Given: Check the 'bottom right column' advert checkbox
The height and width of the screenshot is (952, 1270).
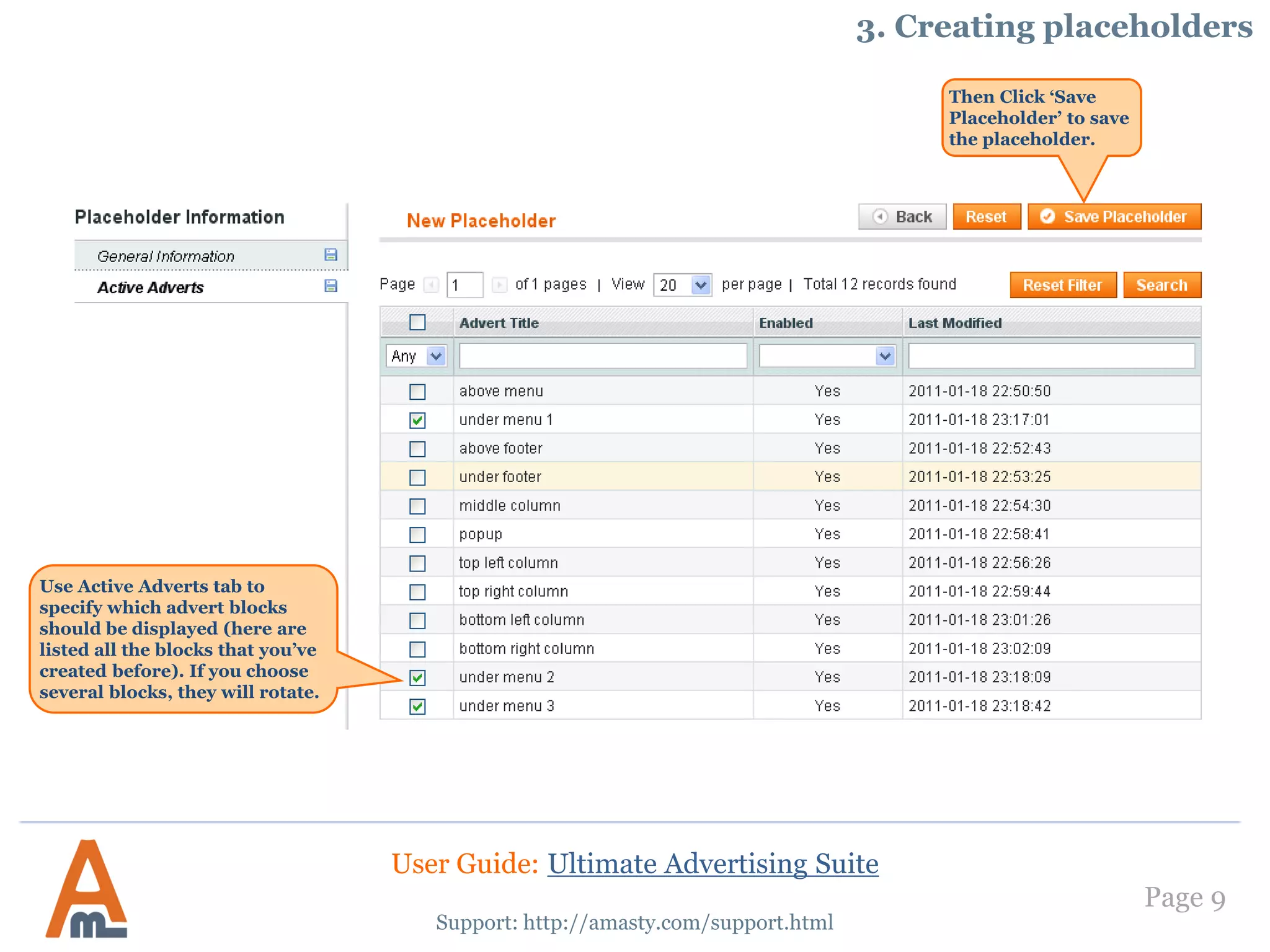Looking at the screenshot, I should point(417,649).
